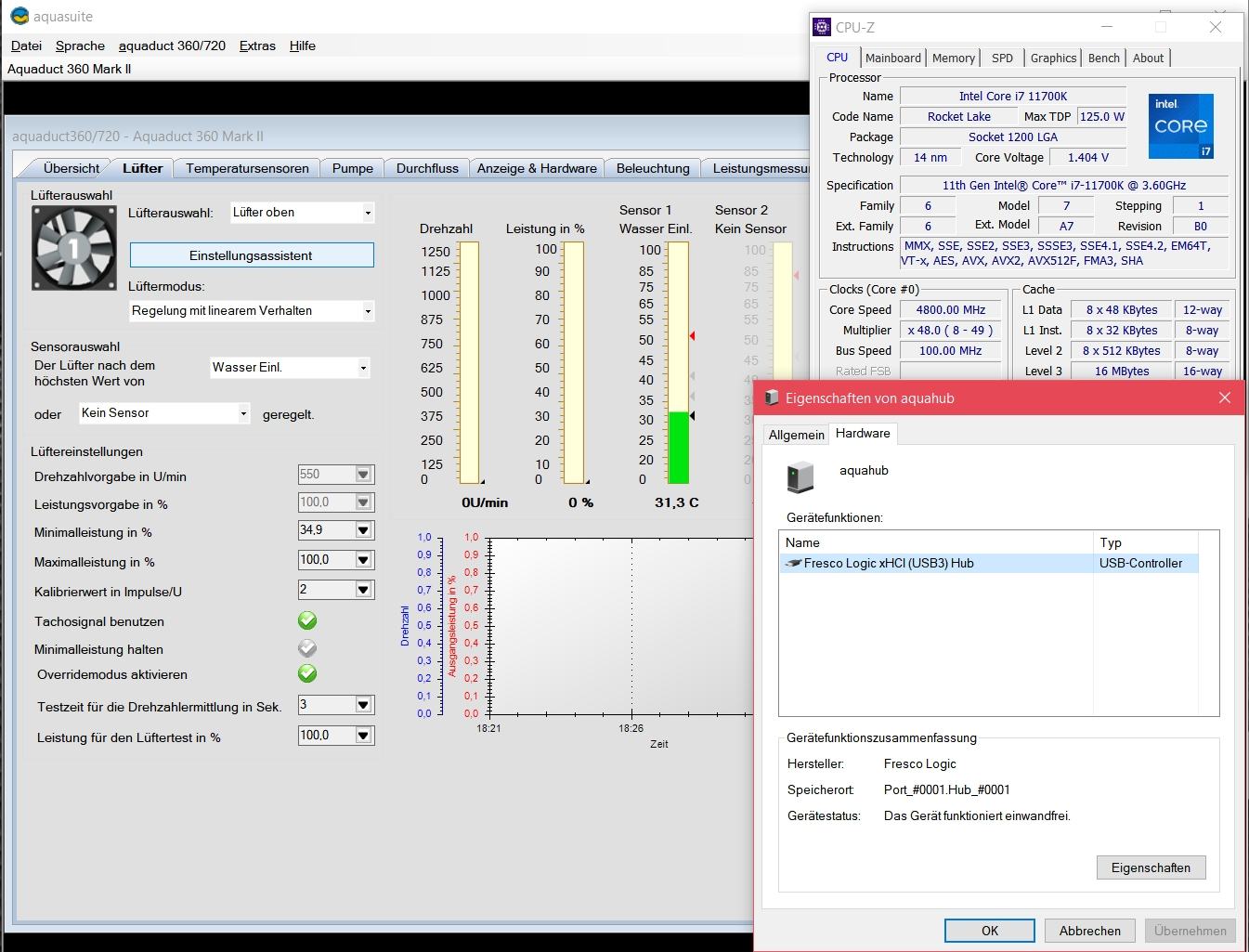Open the Leistung für den Lüftertest spinner arrow
The width and height of the screenshot is (1249, 952).
tap(364, 736)
